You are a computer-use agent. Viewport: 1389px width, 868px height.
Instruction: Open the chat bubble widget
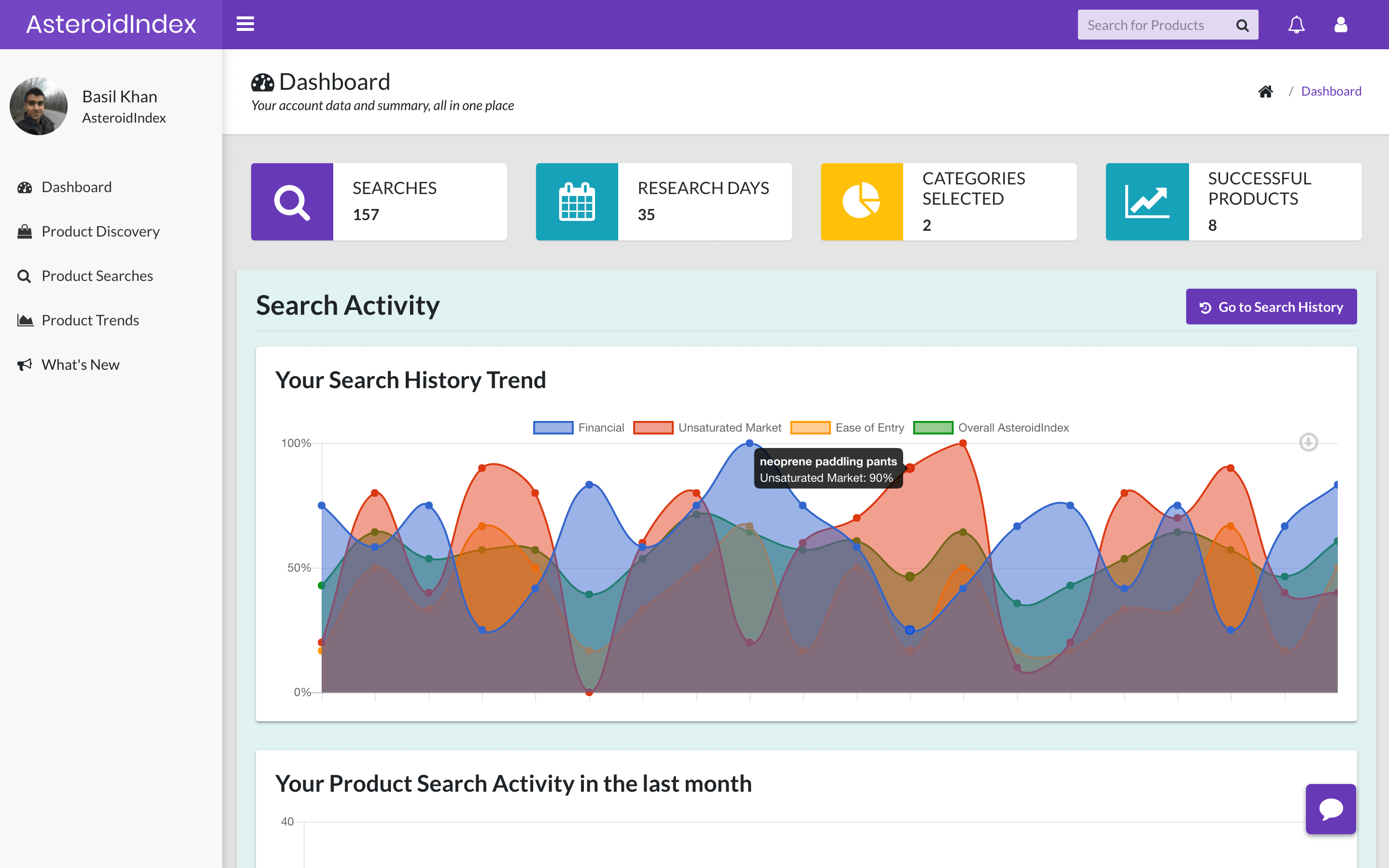pos(1331,809)
